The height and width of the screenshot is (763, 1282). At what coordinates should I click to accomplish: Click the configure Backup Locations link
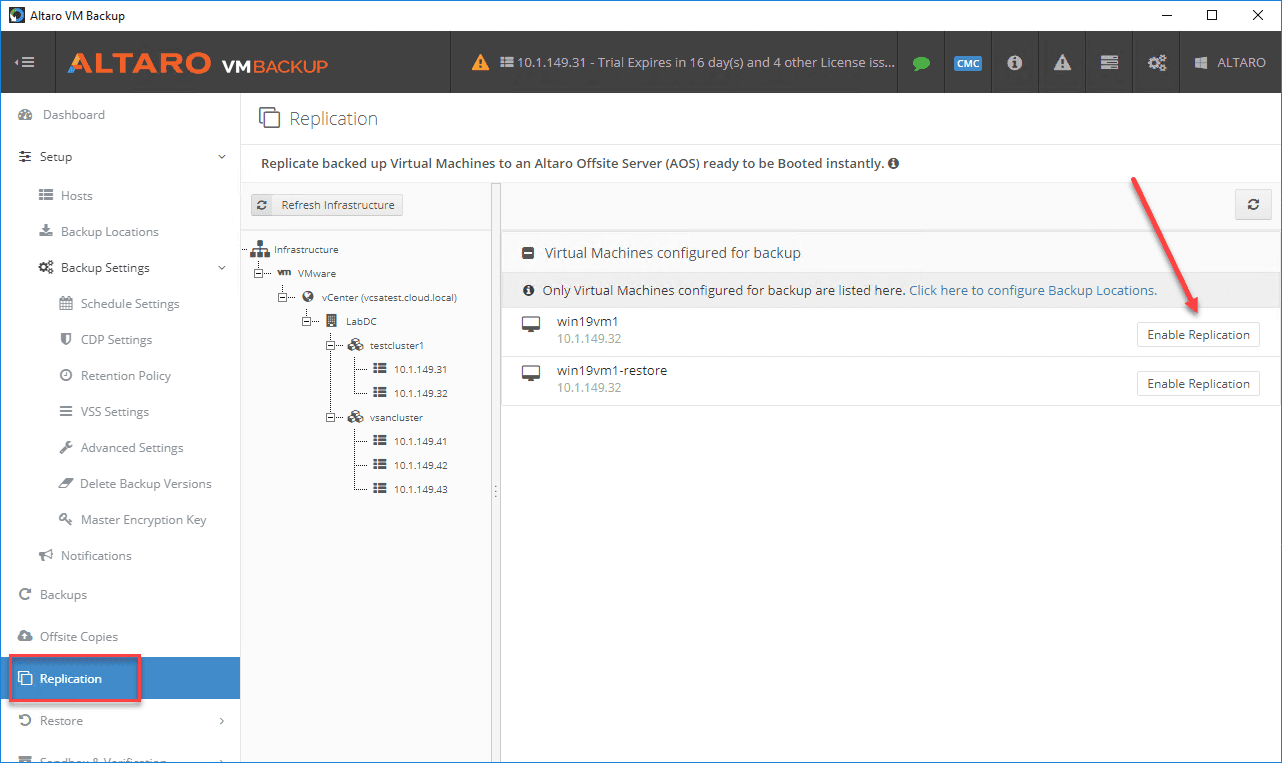(x=1032, y=291)
